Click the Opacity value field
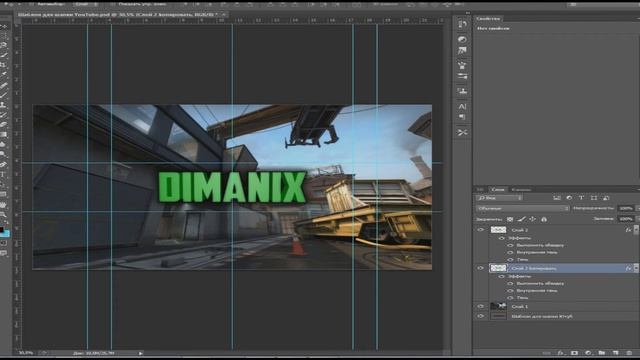The height and width of the screenshot is (360, 640). click(x=626, y=208)
